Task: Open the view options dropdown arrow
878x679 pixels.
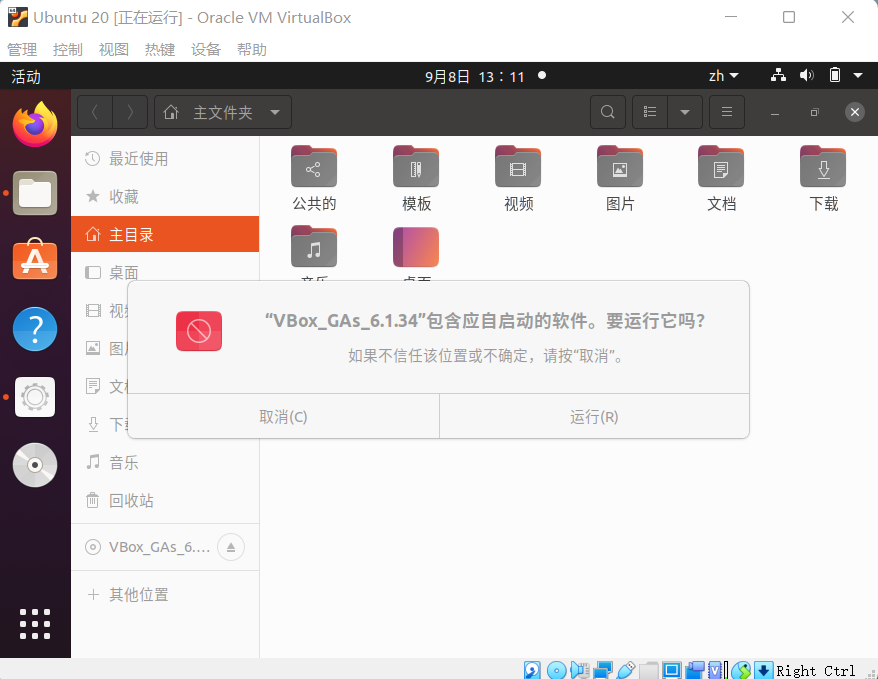Action: [x=685, y=112]
